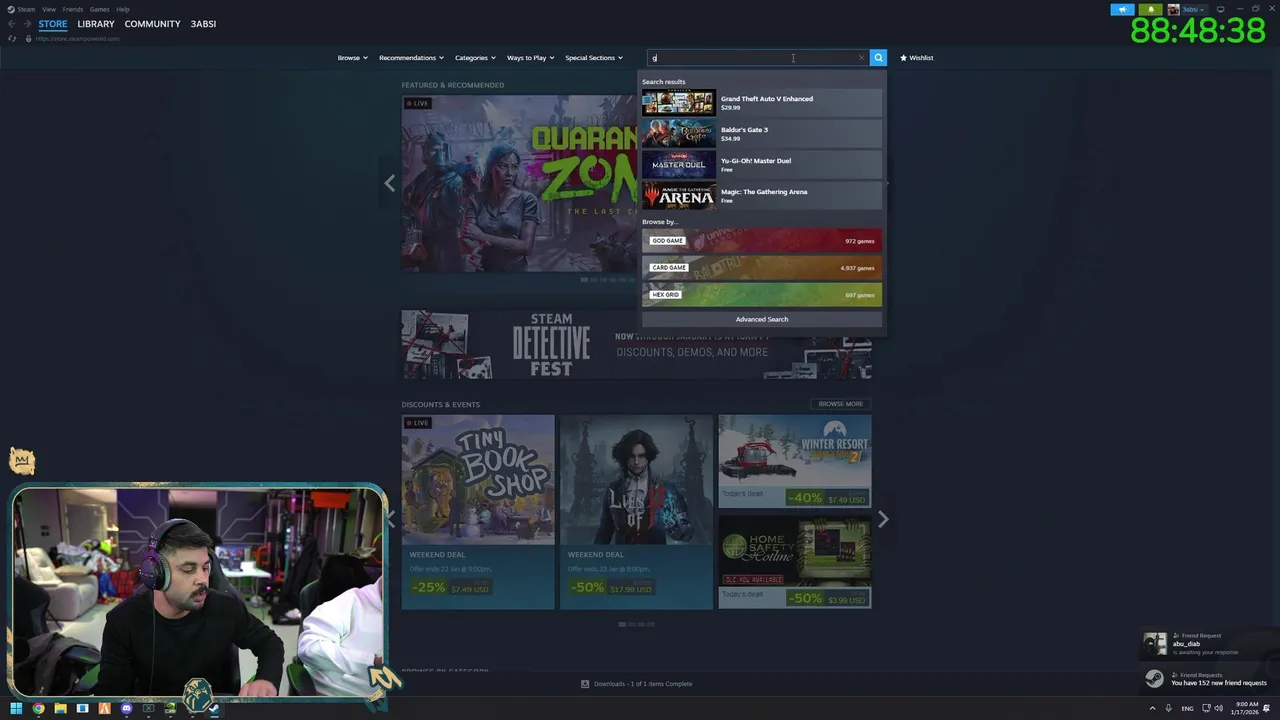Image resolution: width=1280 pixels, height=720 pixels.
Task: Open the Windows notification bell
Action: click(1266, 708)
